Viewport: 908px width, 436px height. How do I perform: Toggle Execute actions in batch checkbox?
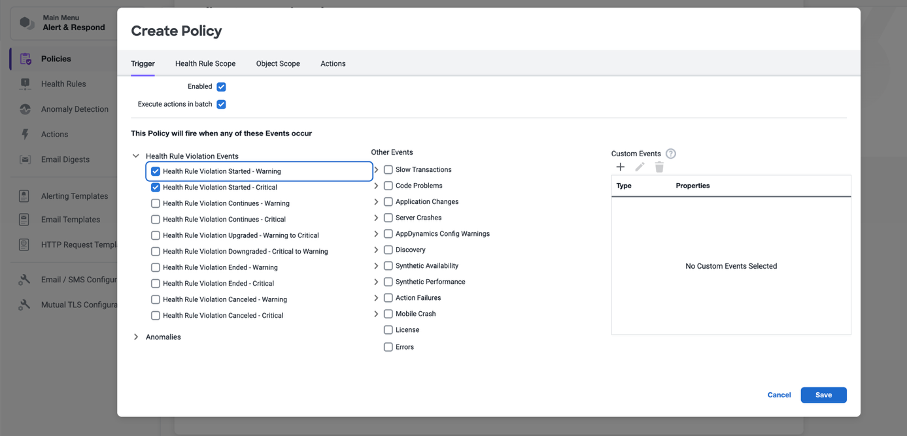221,104
